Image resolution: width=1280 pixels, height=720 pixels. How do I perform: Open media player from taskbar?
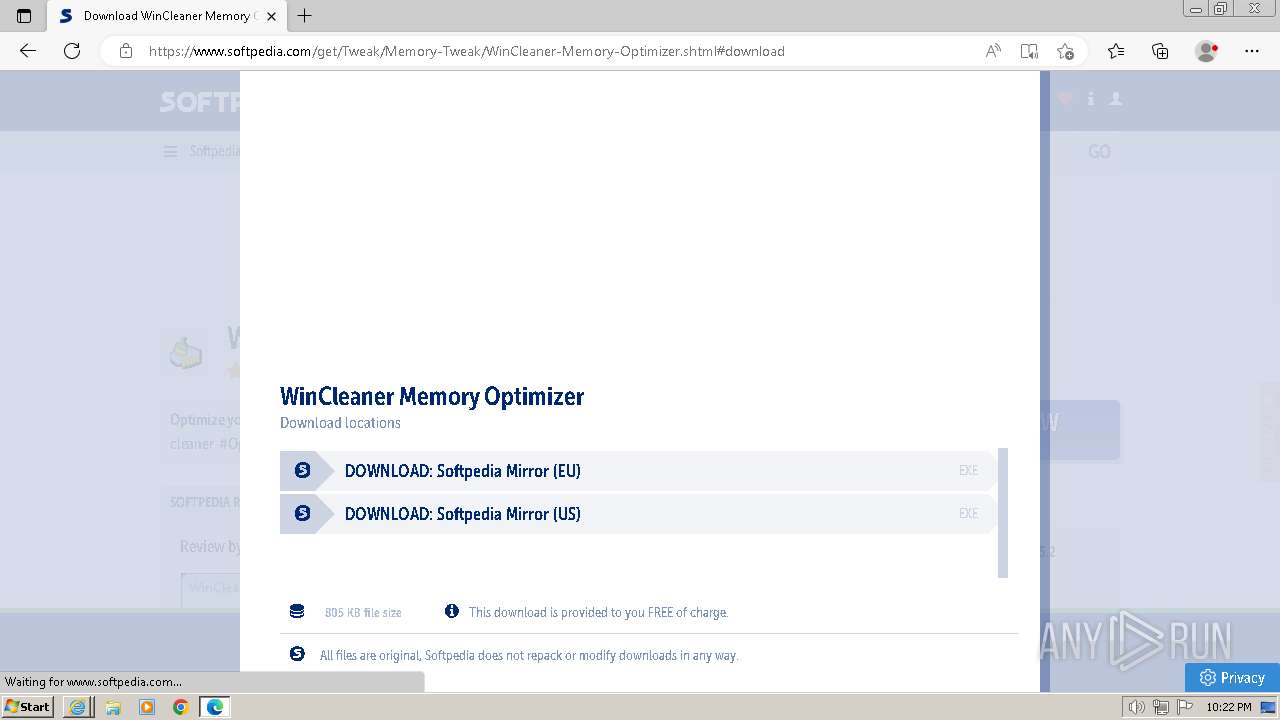coord(147,707)
